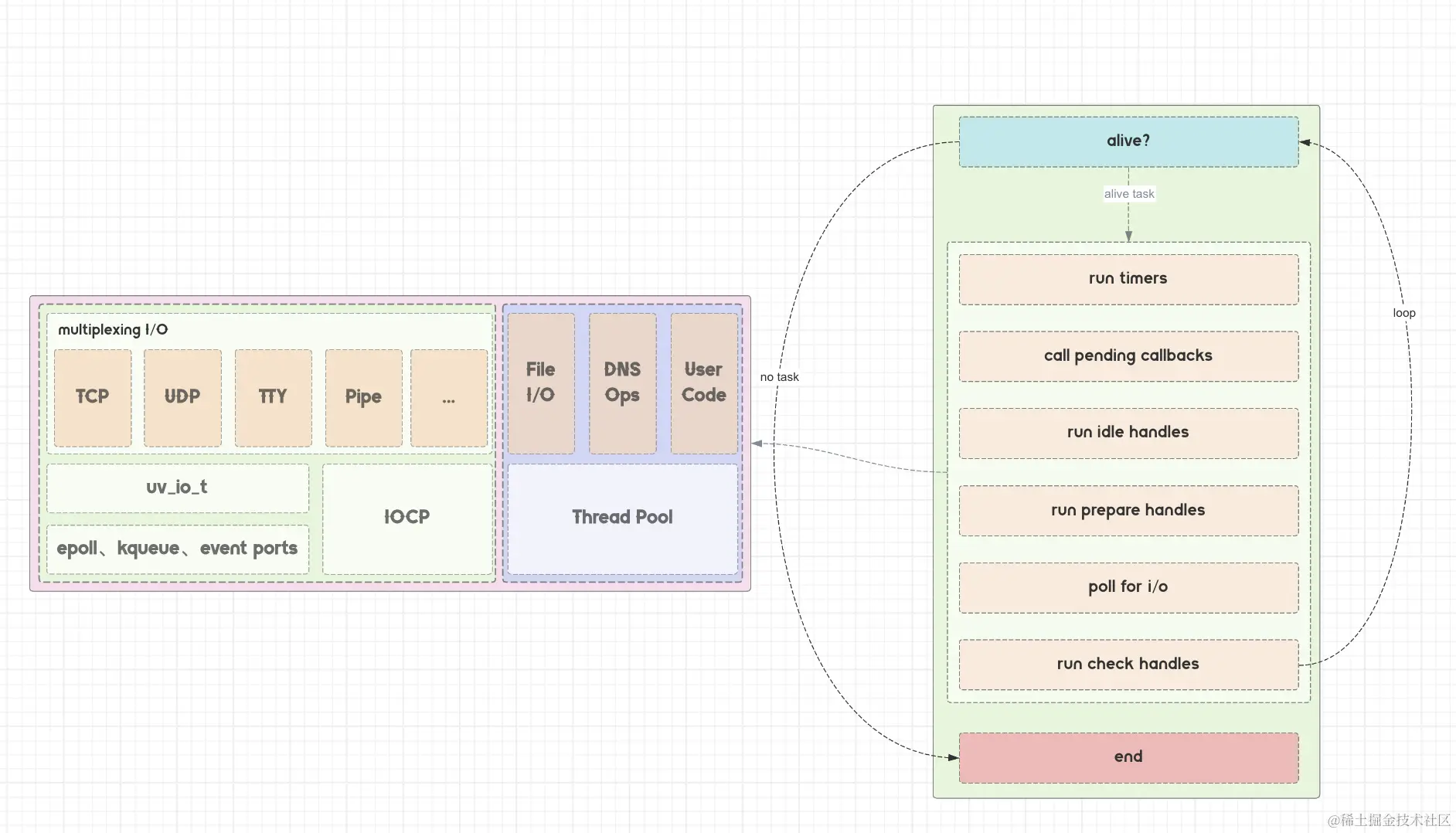Click the File I/O box
The image size is (1456, 833).
click(x=541, y=382)
